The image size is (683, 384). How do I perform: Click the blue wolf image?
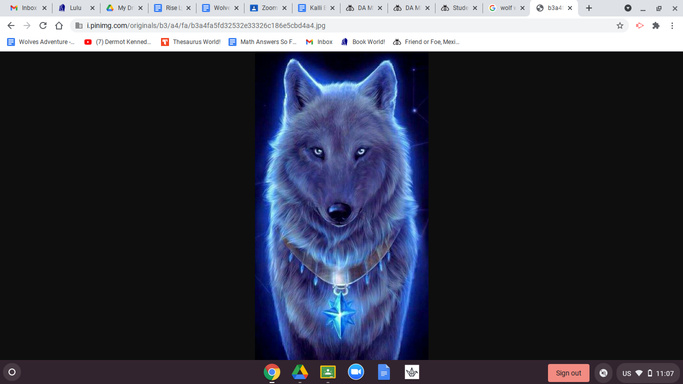pos(342,206)
